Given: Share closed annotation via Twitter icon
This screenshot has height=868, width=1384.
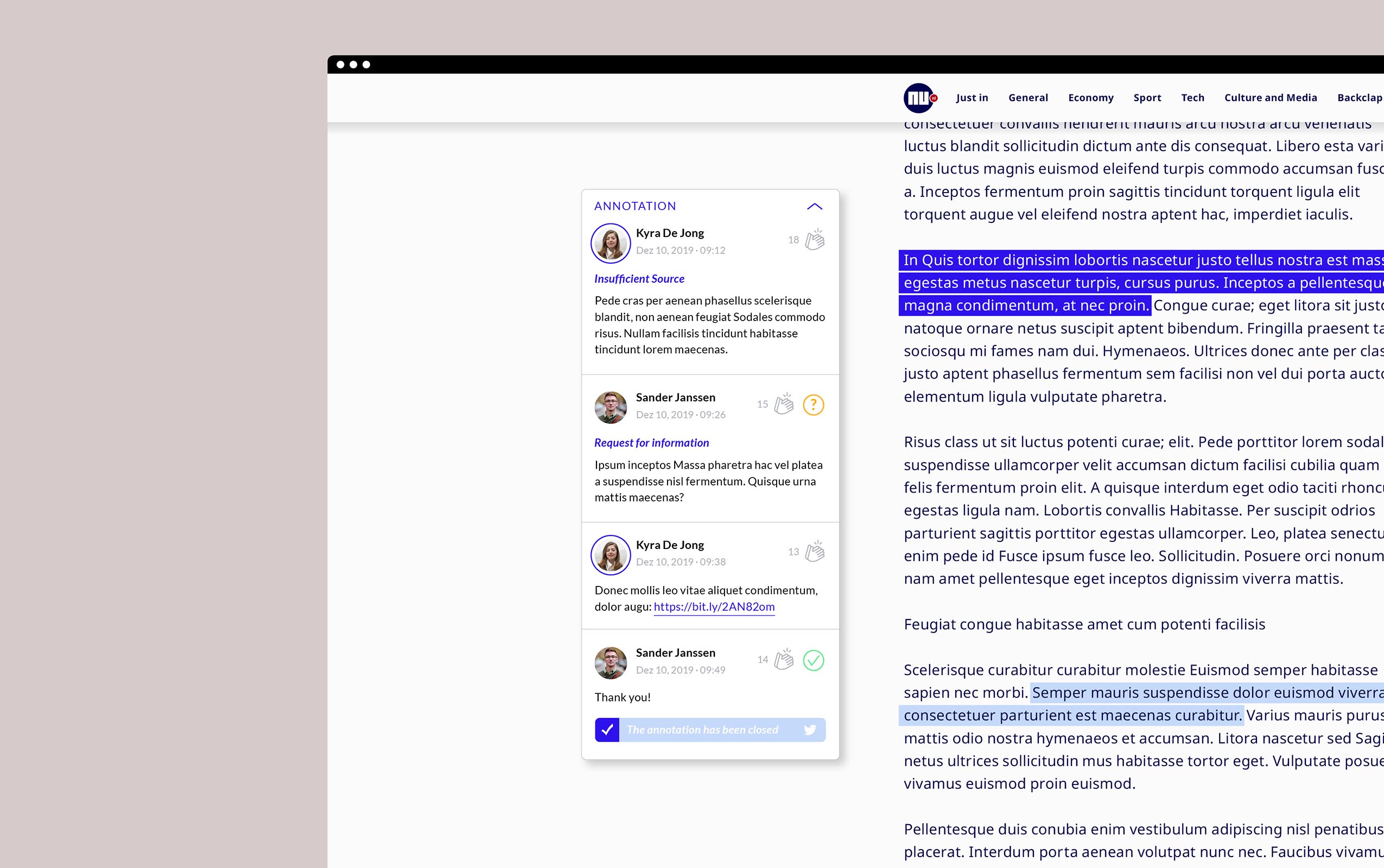Looking at the screenshot, I should tap(810, 730).
